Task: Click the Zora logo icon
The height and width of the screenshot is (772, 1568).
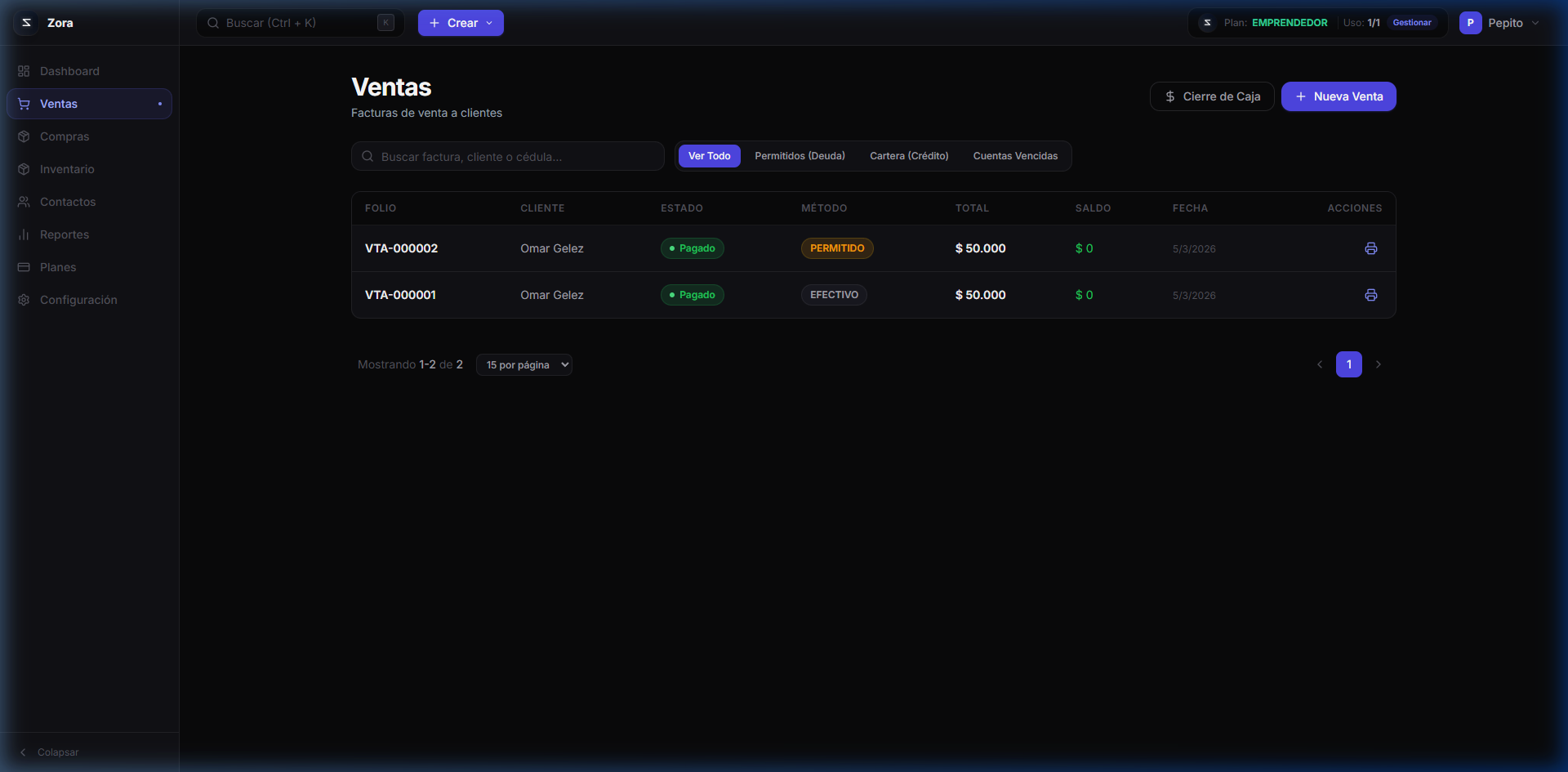Action: tap(27, 23)
